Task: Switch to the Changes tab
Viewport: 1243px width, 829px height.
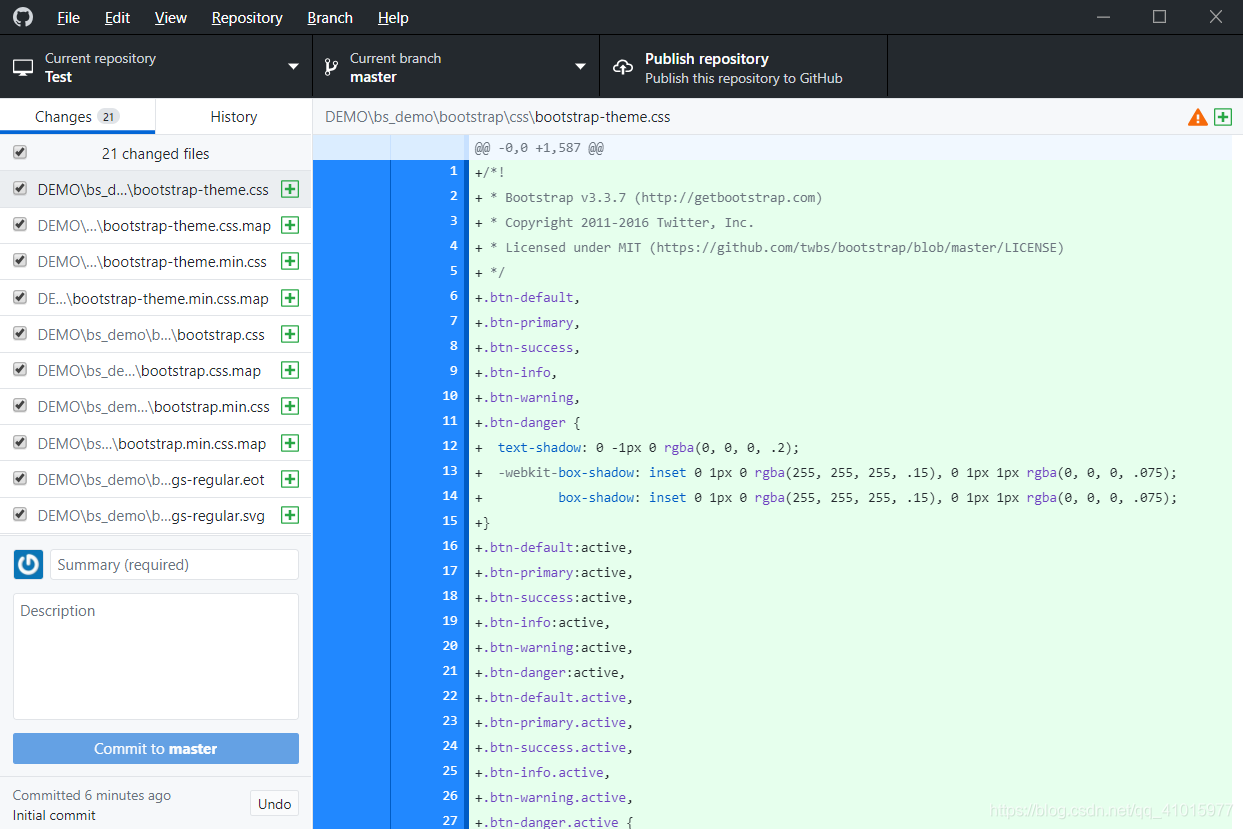Action: tap(77, 116)
